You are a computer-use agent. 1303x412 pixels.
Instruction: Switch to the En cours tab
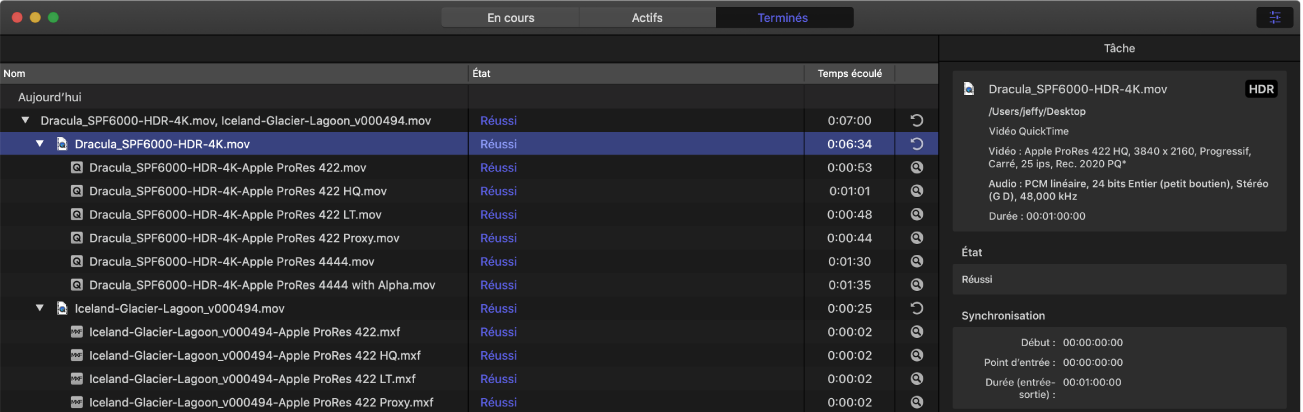point(510,18)
